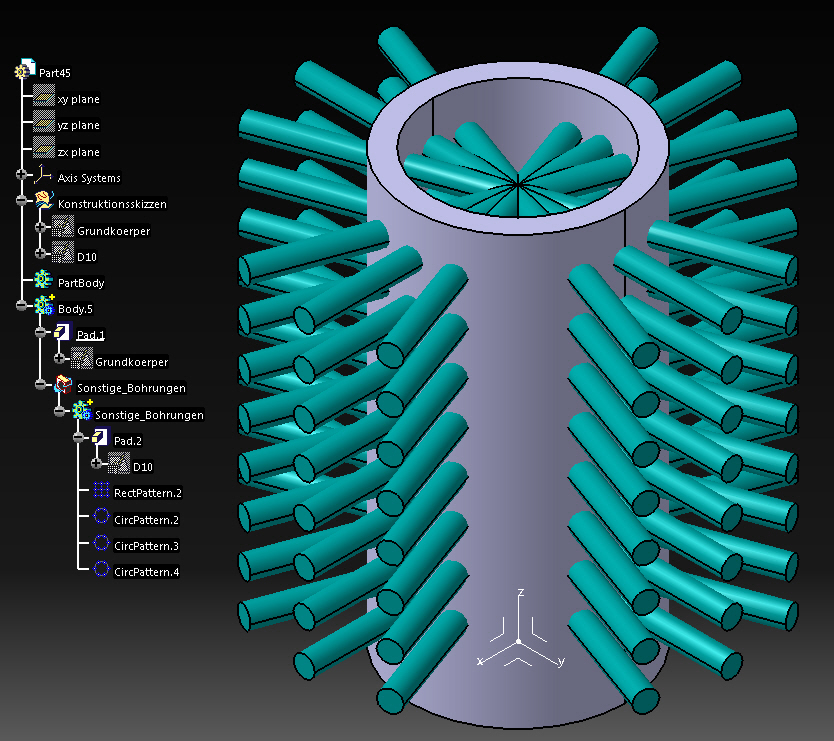834x741 pixels.
Task: Collapse Sonstige_Bohrungen boolean node directly under Body.5
Action: (x=40, y=384)
